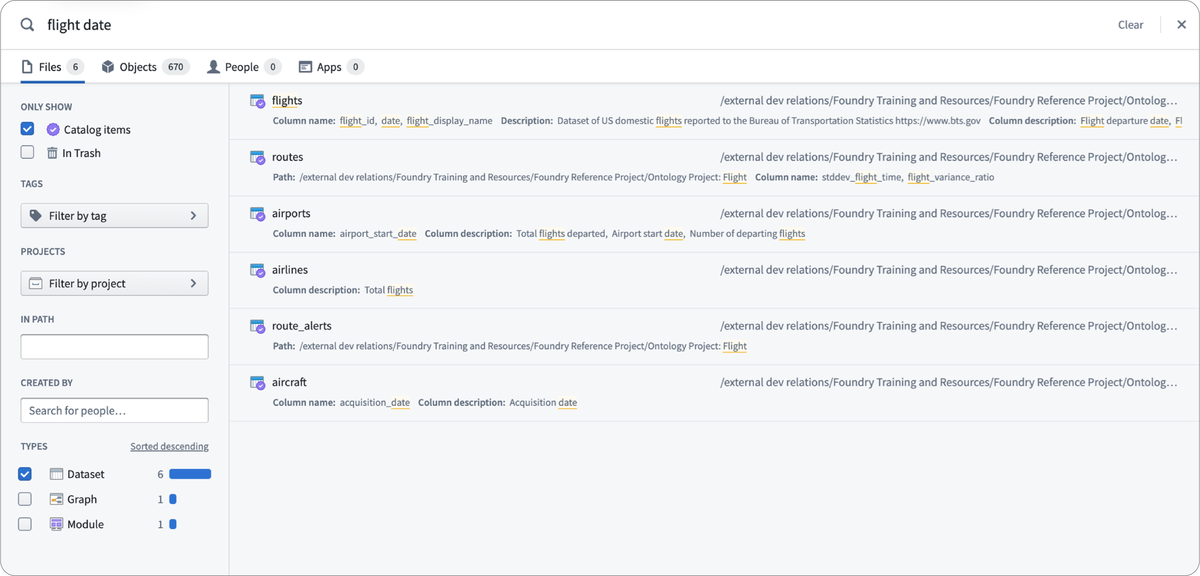1200x576 pixels.
Task: Click the search magnifier icon
Action: pos(25,23)
